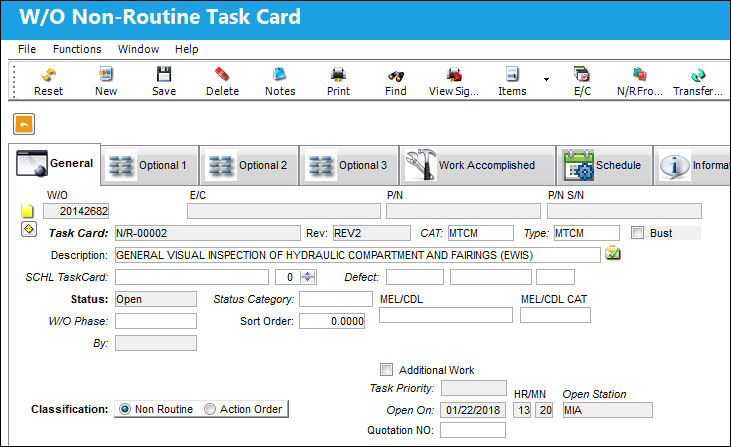
Task: Click the hour field showing 13
Action: 522,410
